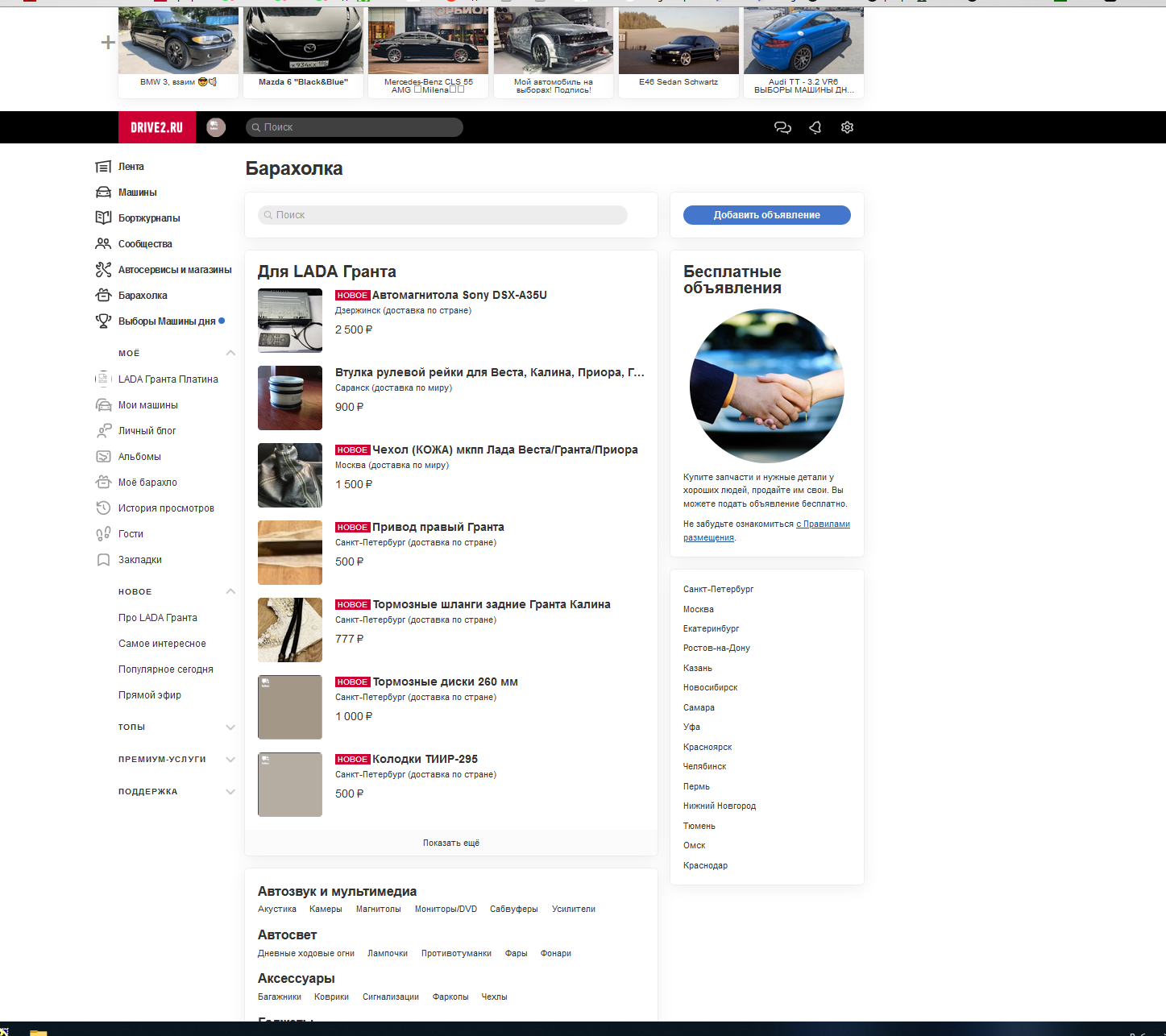
Task: Filter by city Новосибирск
Action: pos(711,687)
